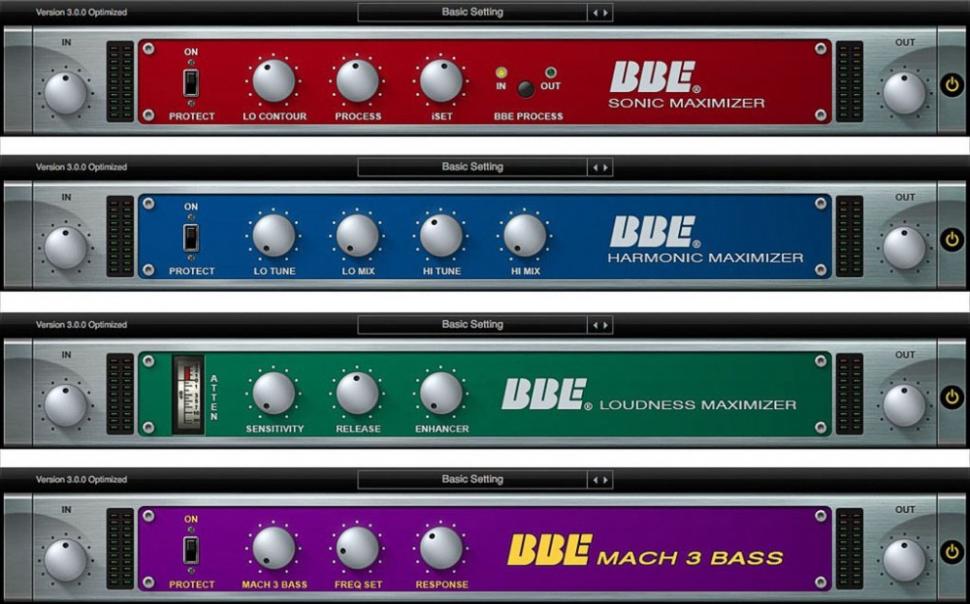The width and height of the screenshot is (970, 604).
Task: Click the Sonic Maximizer next preset arrow
Action: (606, 12)
